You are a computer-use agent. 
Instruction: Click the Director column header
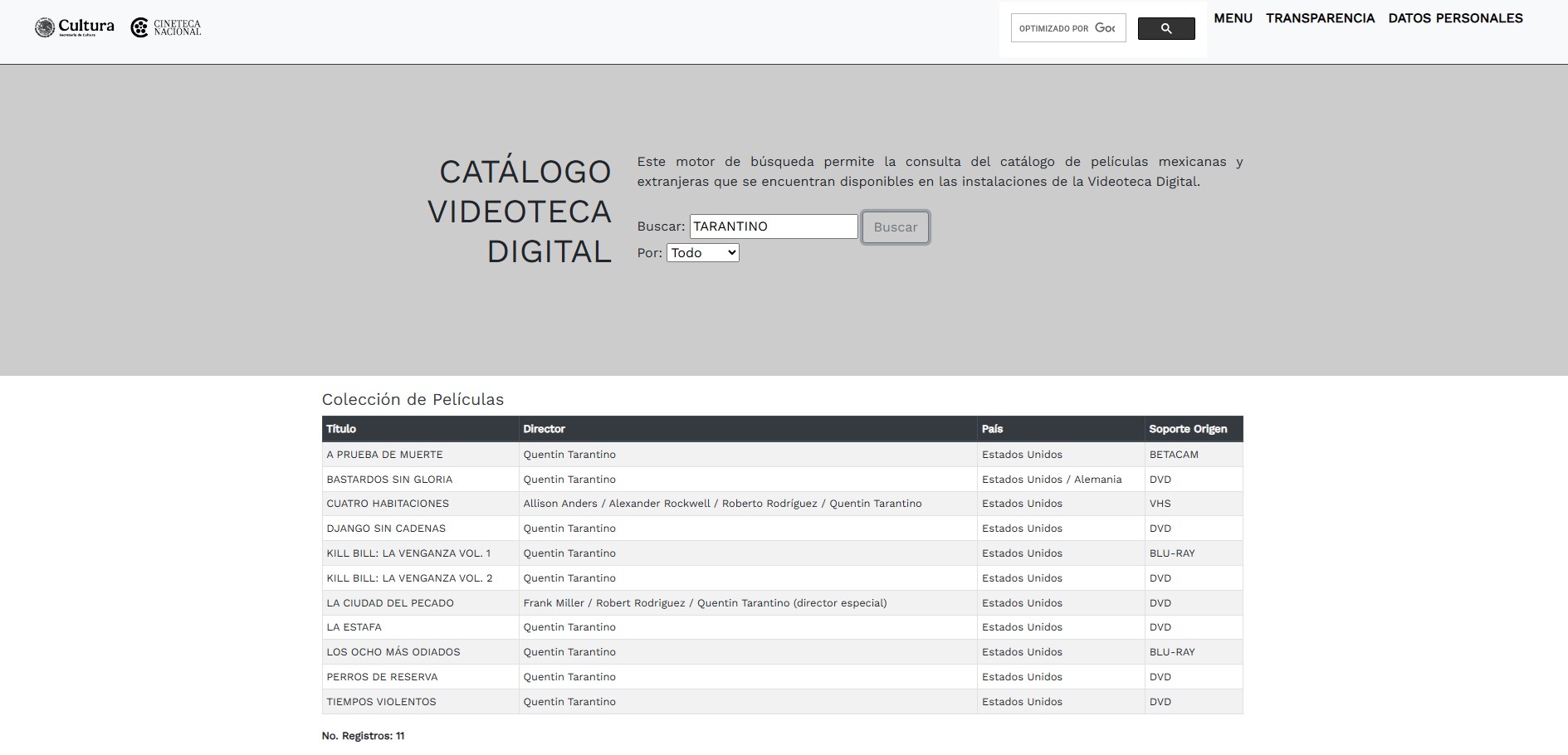(544, 429)
